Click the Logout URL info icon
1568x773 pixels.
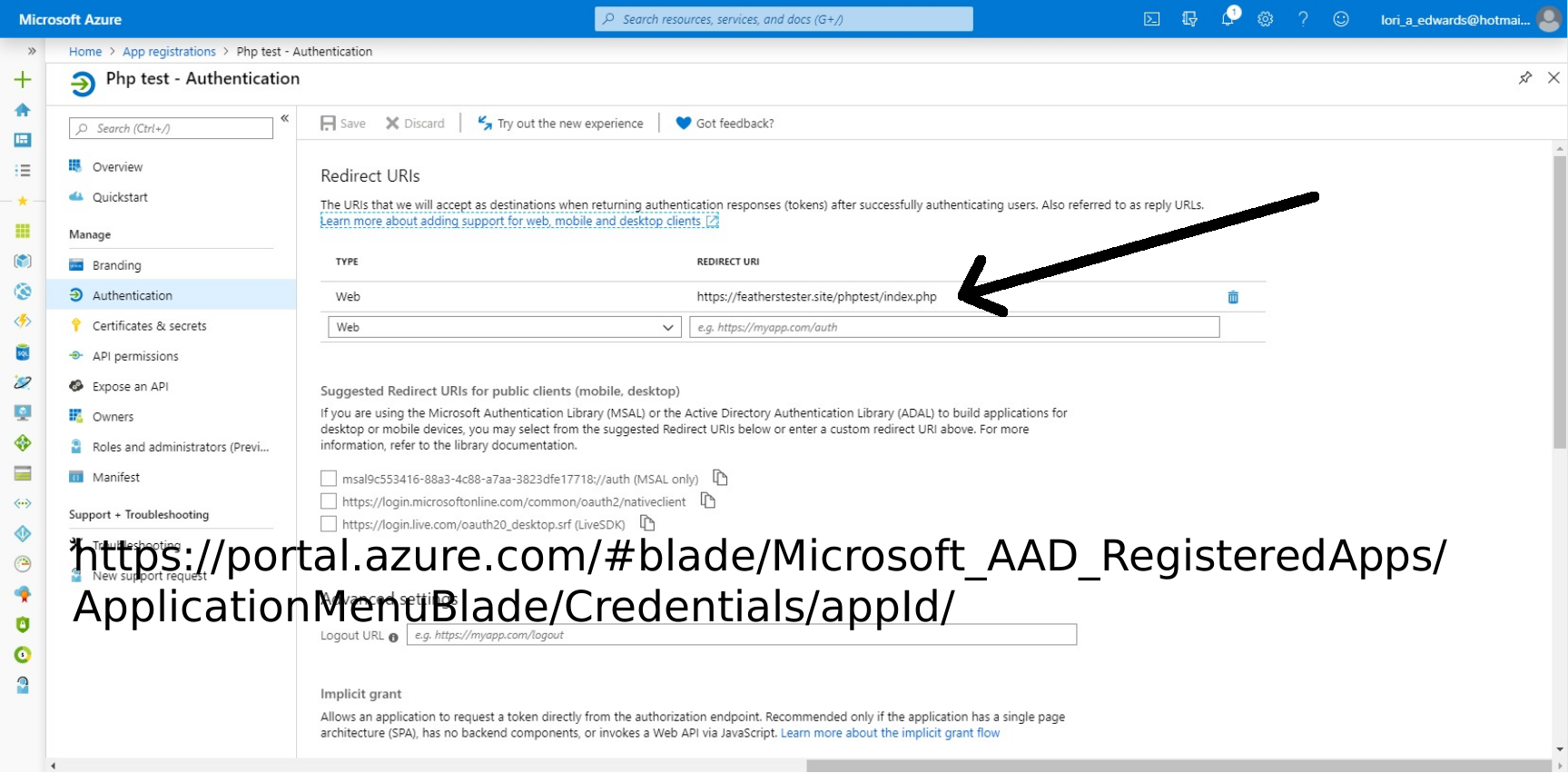tap(393, 638)
